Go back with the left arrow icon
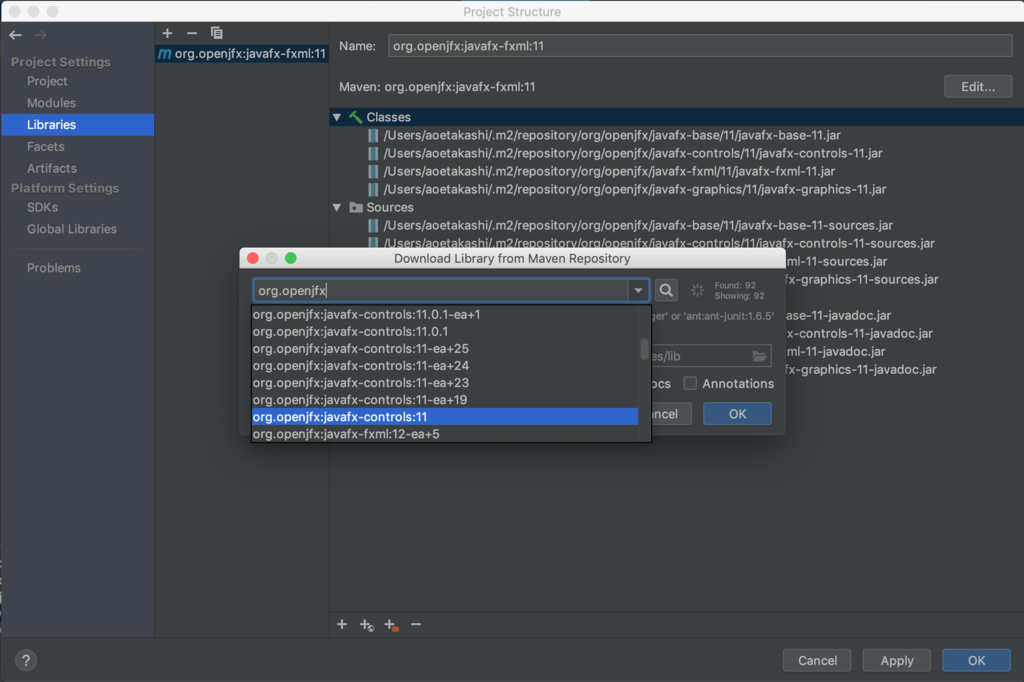 16,35
